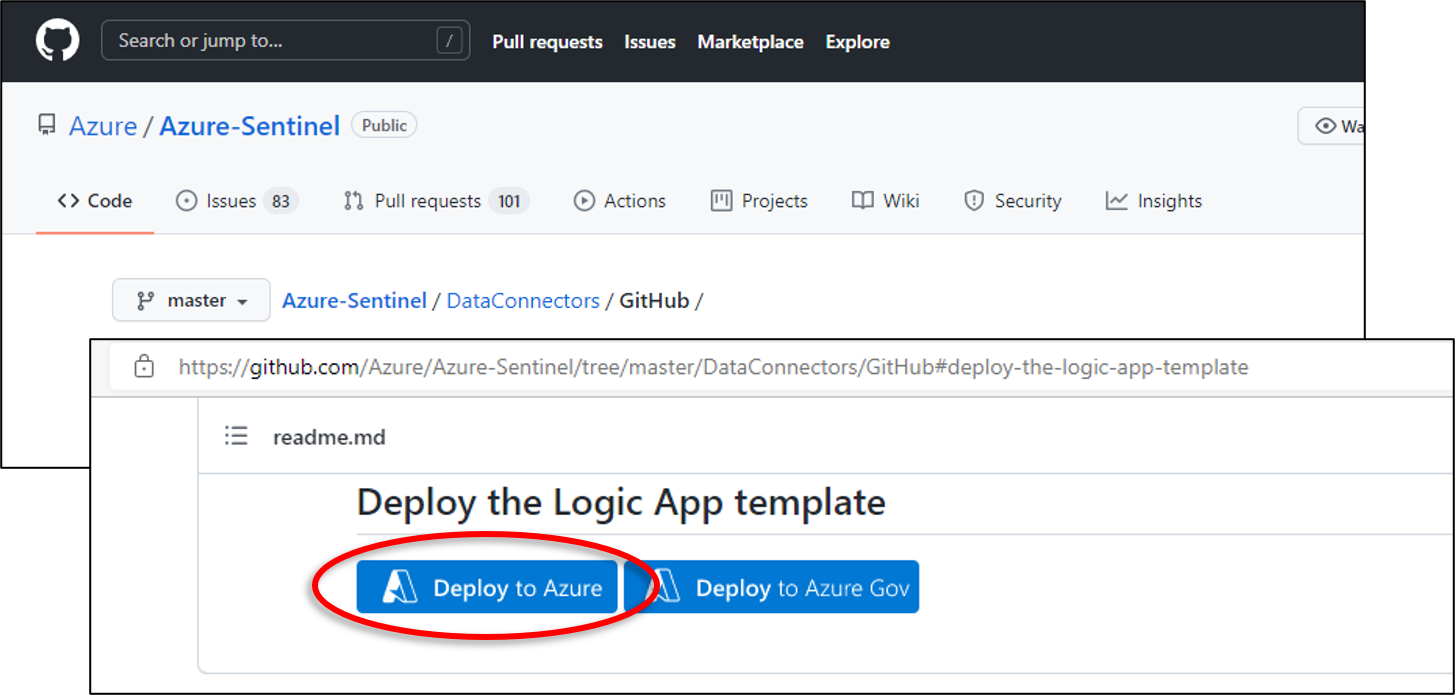
Task: Click the circled Deploy to Azure button
Action: tap(487, 587)
